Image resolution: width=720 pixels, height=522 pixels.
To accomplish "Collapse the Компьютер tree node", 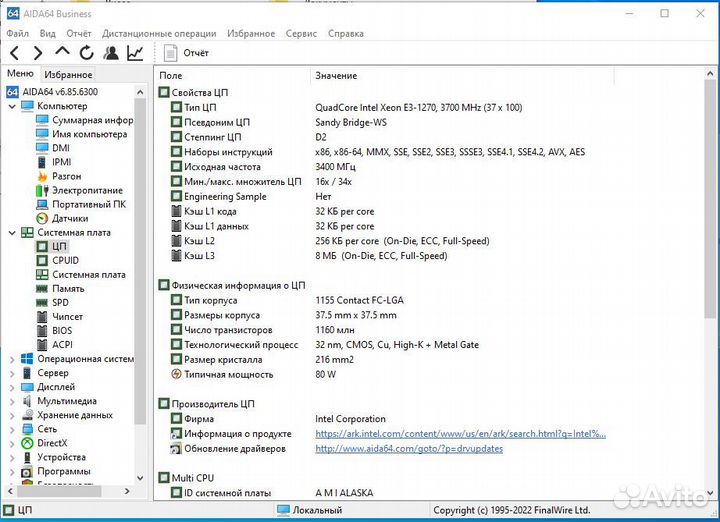I will 12,106.
